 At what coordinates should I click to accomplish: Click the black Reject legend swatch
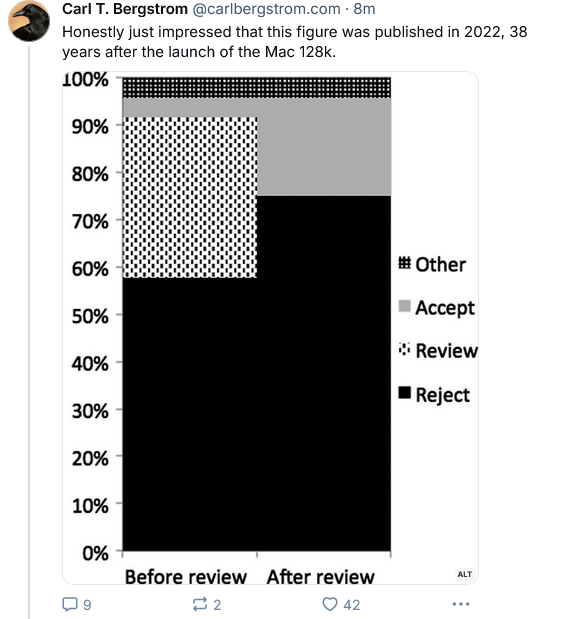404,393
